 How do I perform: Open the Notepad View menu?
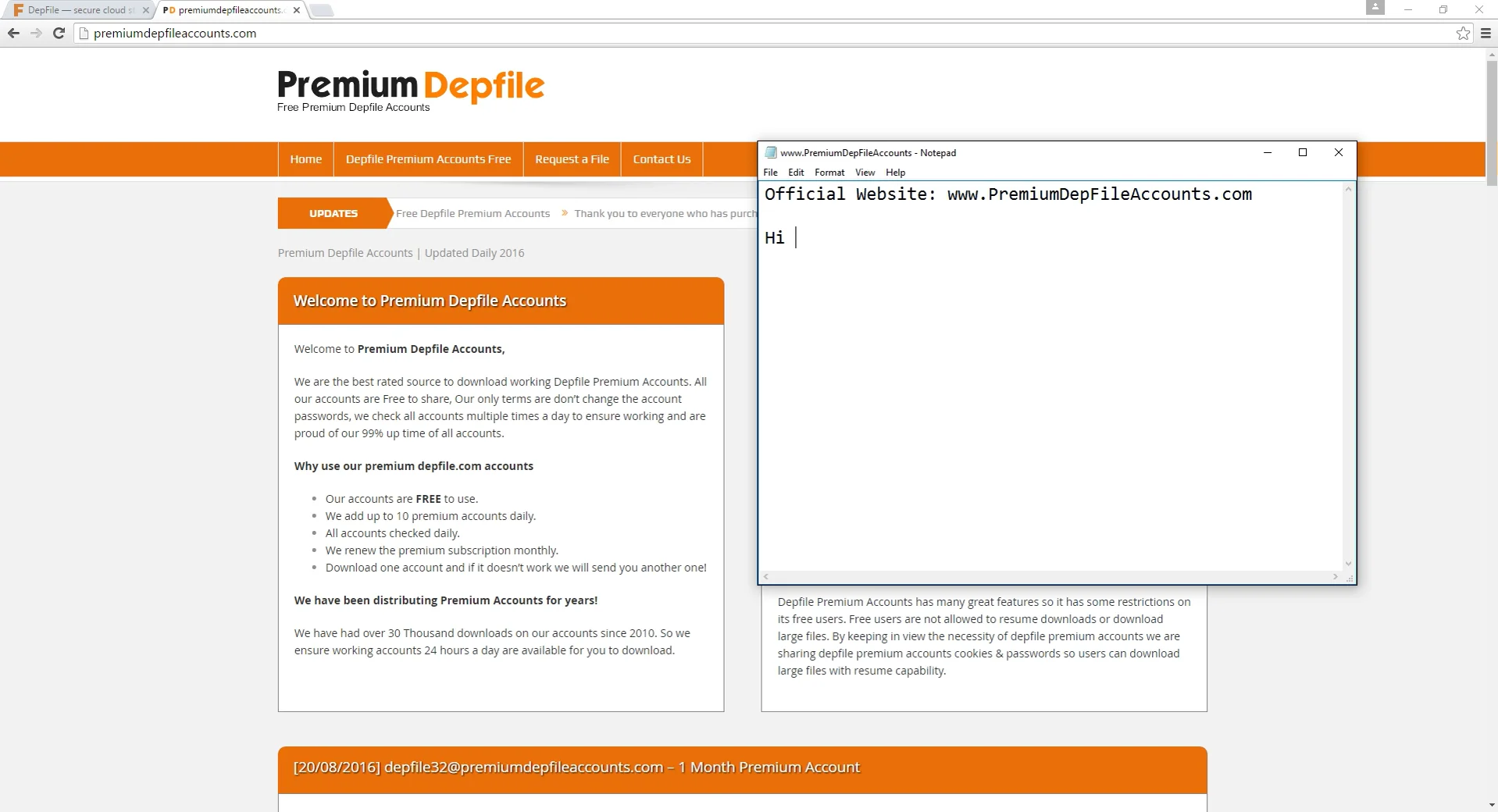point(865,173)
